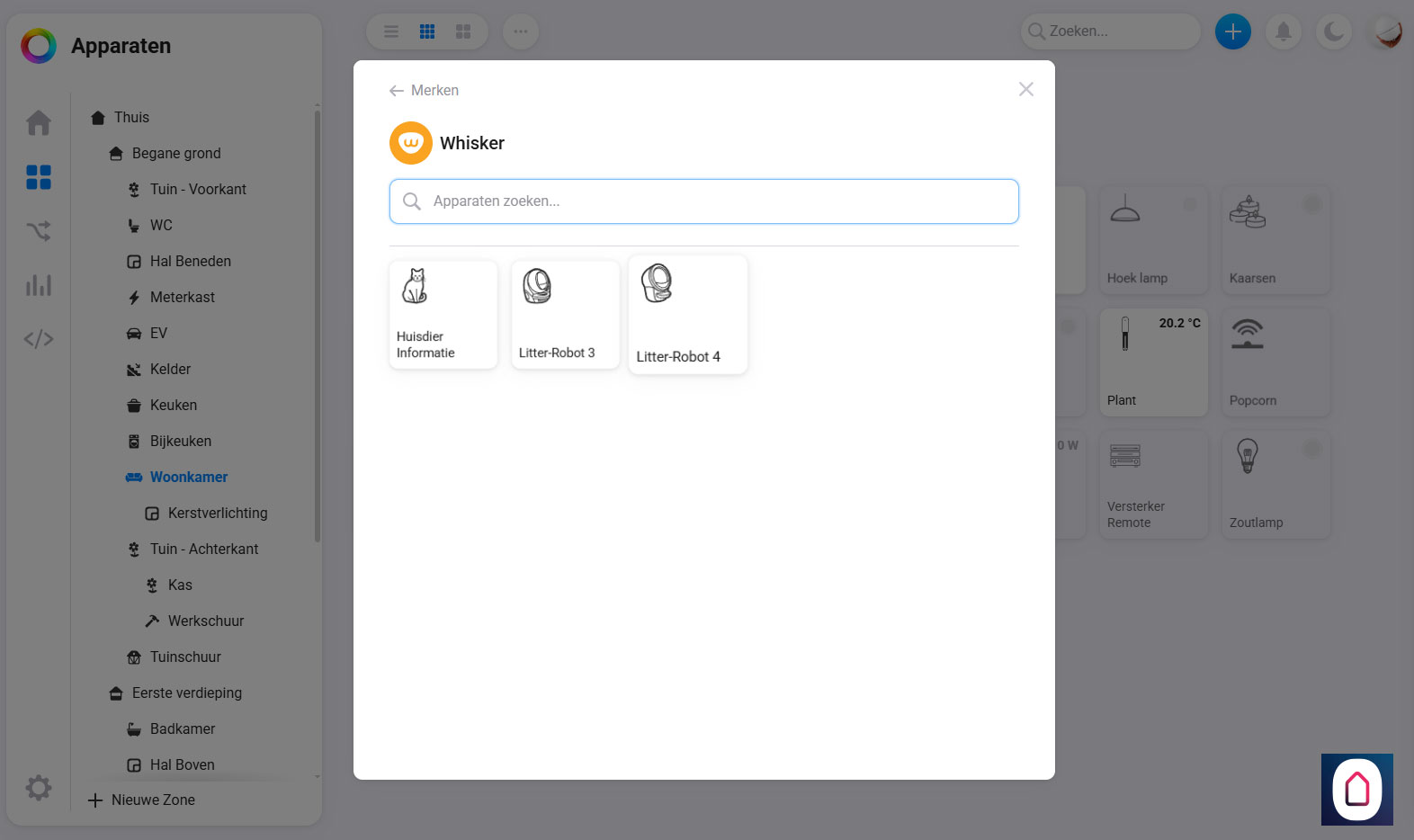The height and width of the screenshot is (840, 1414).
Task: Open the Versterker Remote device tile
Action: [x=1154, y=485]
